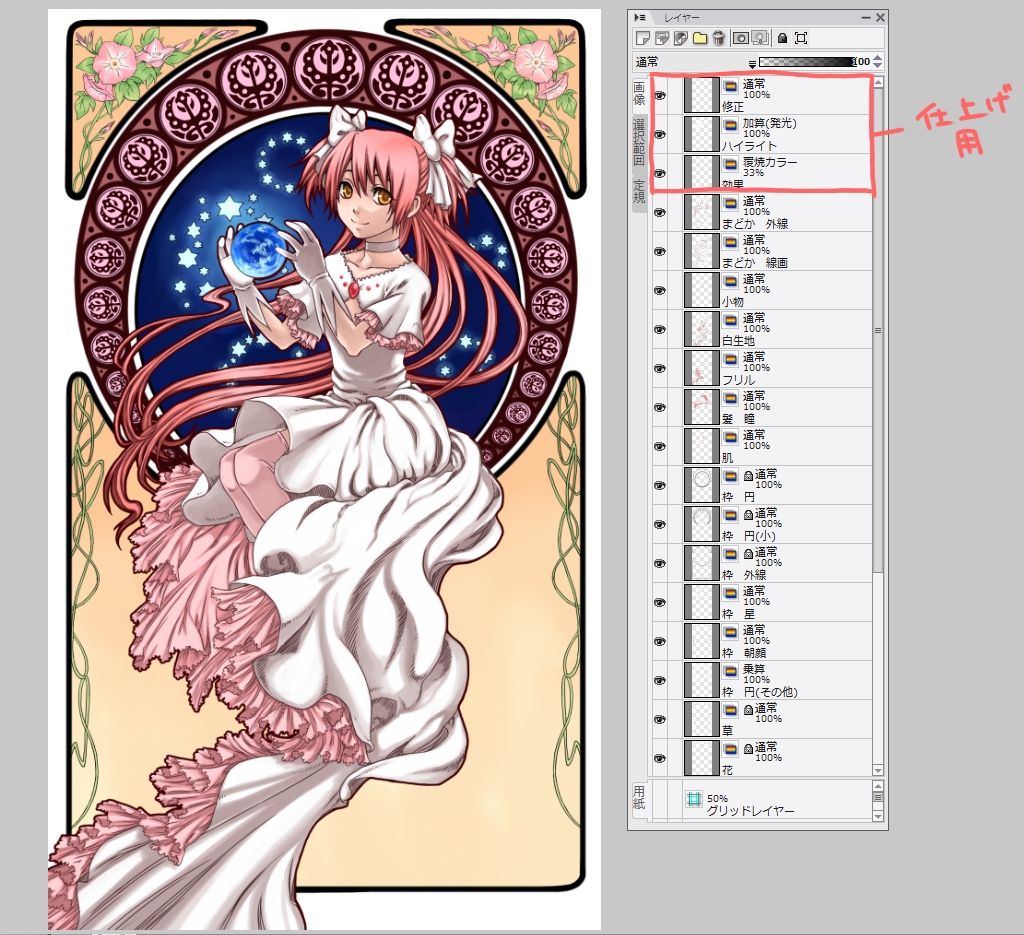
Task: Click the layer opacity gradient slider
Action: 807,62
